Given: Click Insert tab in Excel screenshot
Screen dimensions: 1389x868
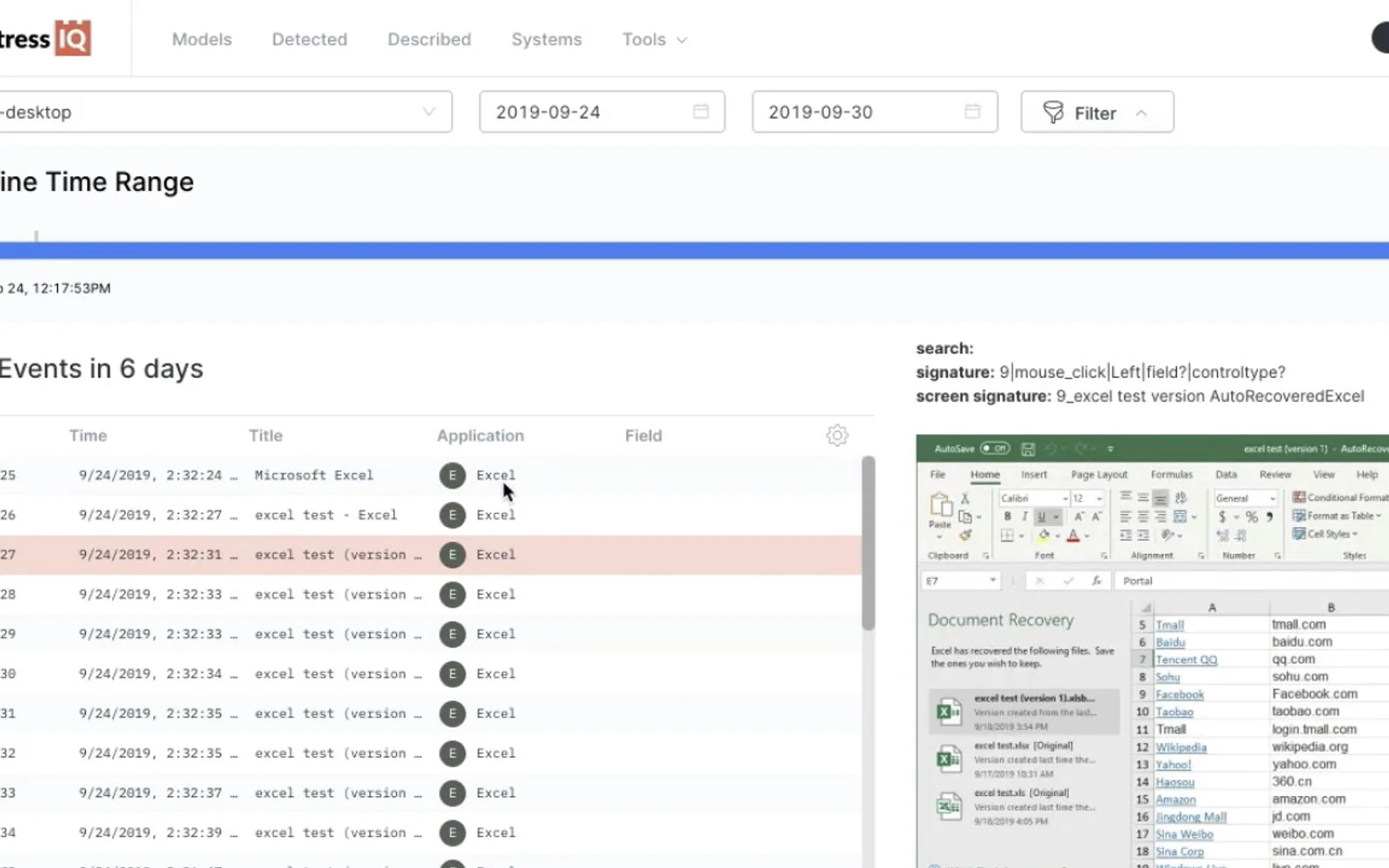Looking at the screenshot, I should [1034, 475].
